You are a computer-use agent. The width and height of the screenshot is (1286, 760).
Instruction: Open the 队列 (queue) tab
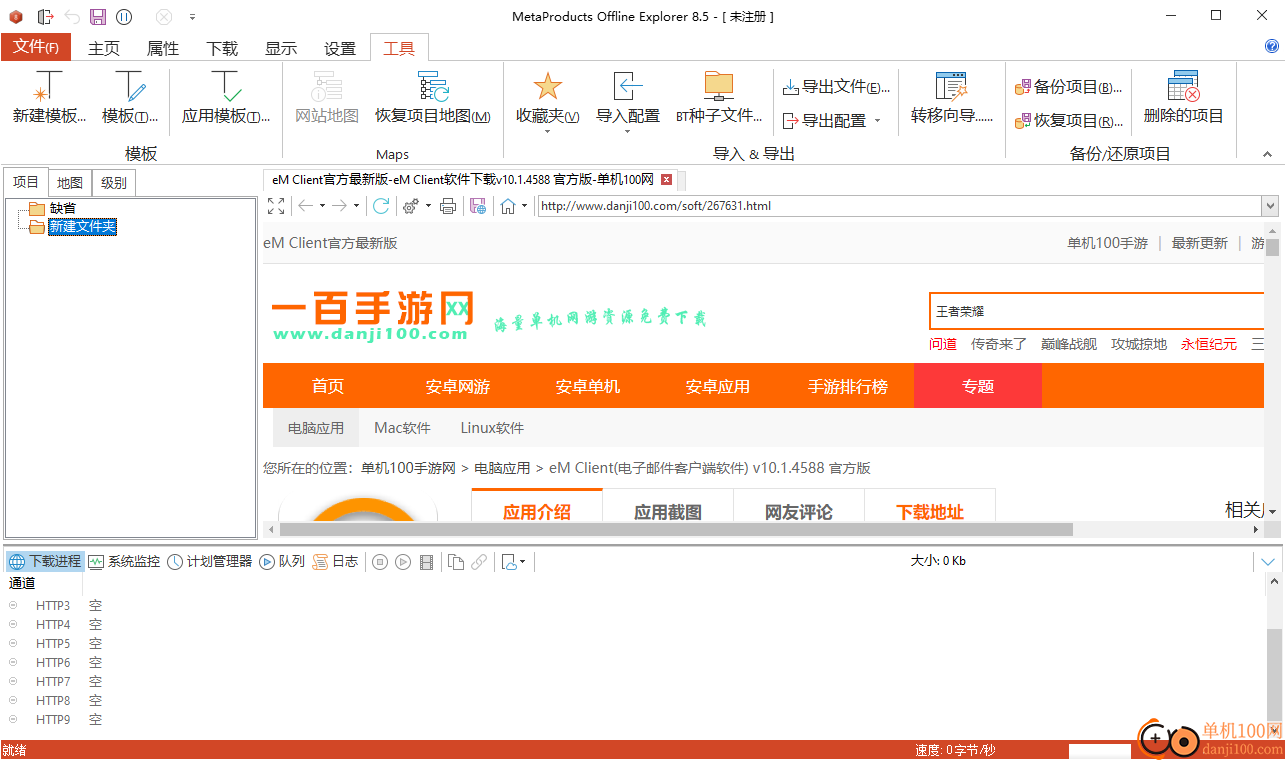282,562
